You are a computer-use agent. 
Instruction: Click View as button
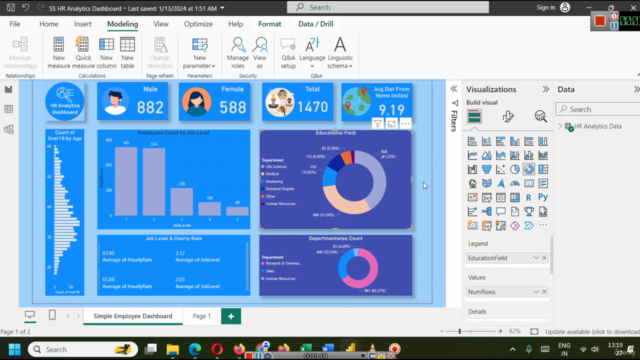coord(260,53)
